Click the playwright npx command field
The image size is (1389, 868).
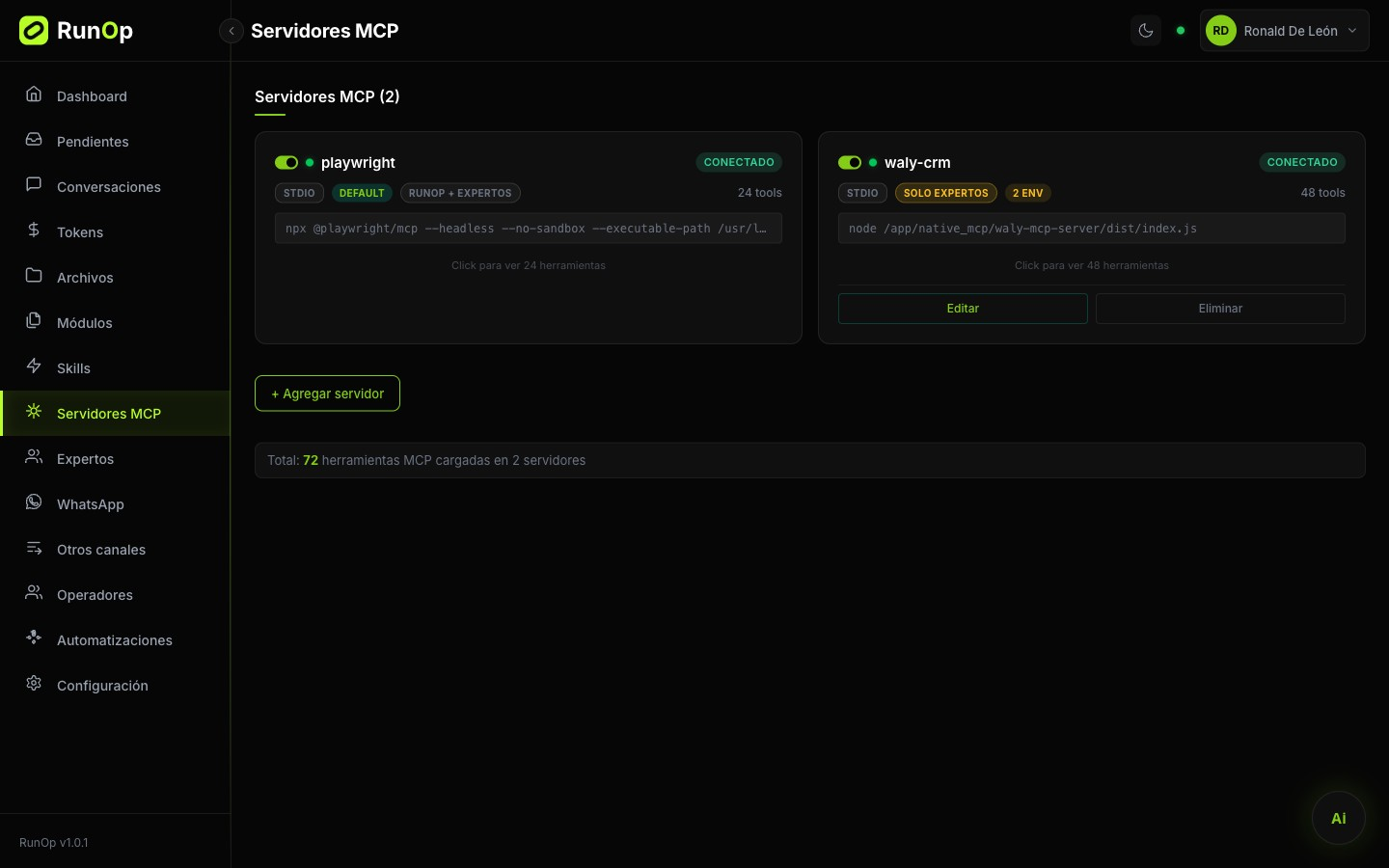tap(529, 229)
